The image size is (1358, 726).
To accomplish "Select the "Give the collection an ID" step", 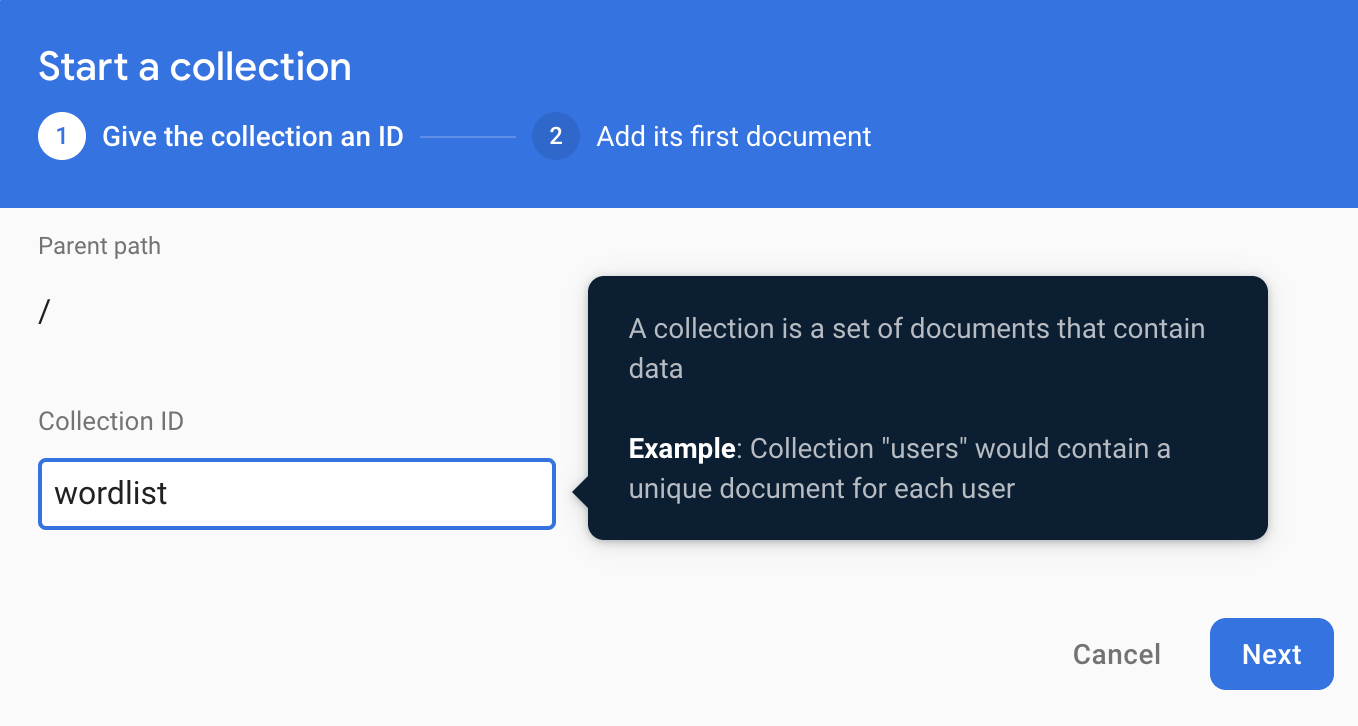I will click(252, 136).
